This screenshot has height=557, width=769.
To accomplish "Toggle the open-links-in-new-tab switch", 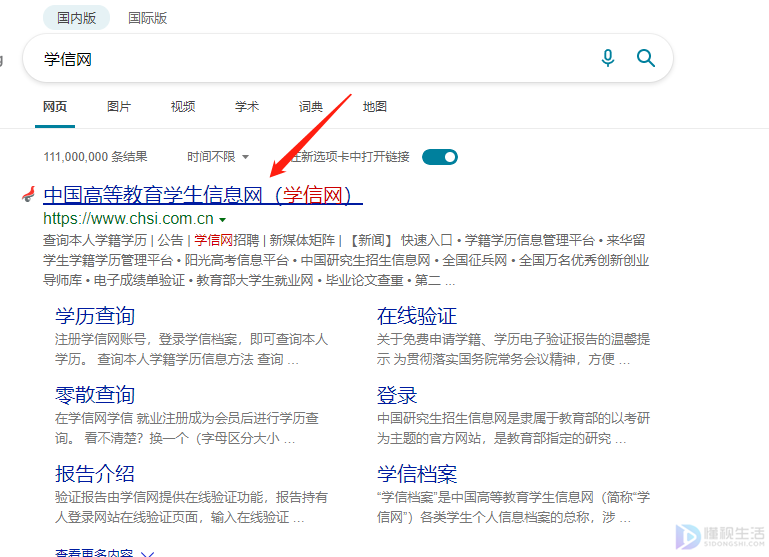I will [440, 157].
